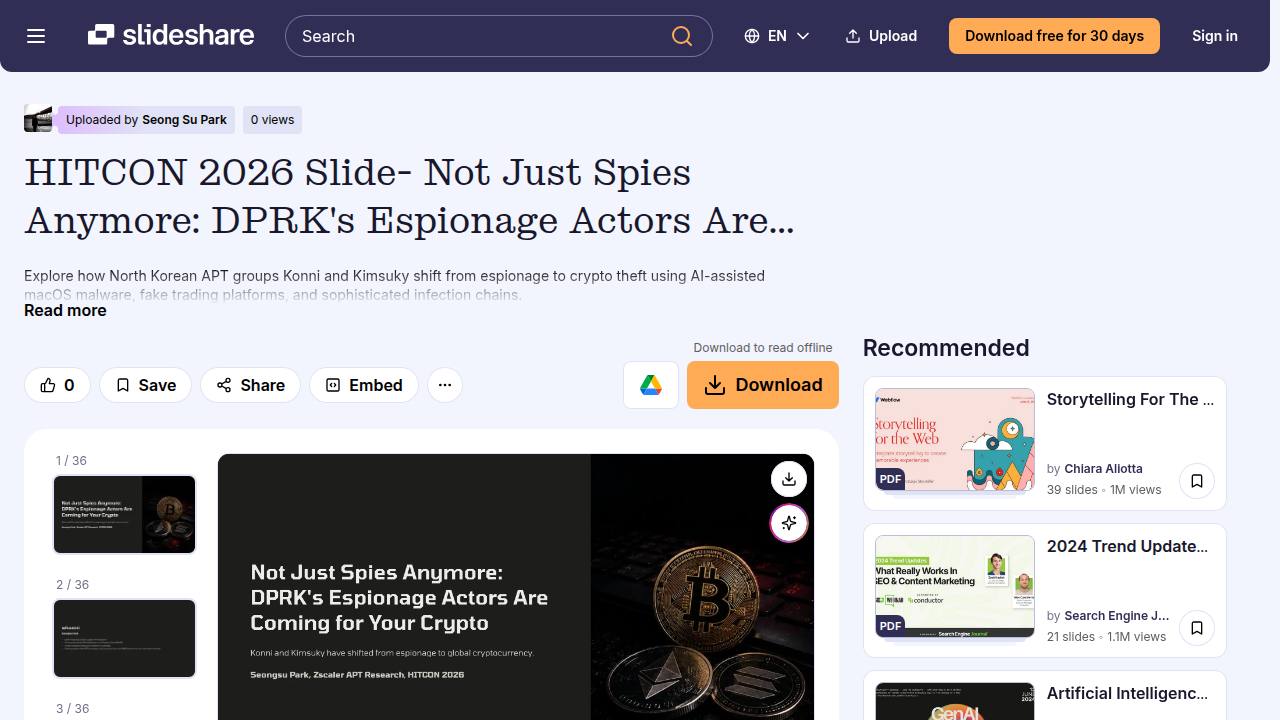Download the slide via overlay download icon

click(x=789, y=479)
